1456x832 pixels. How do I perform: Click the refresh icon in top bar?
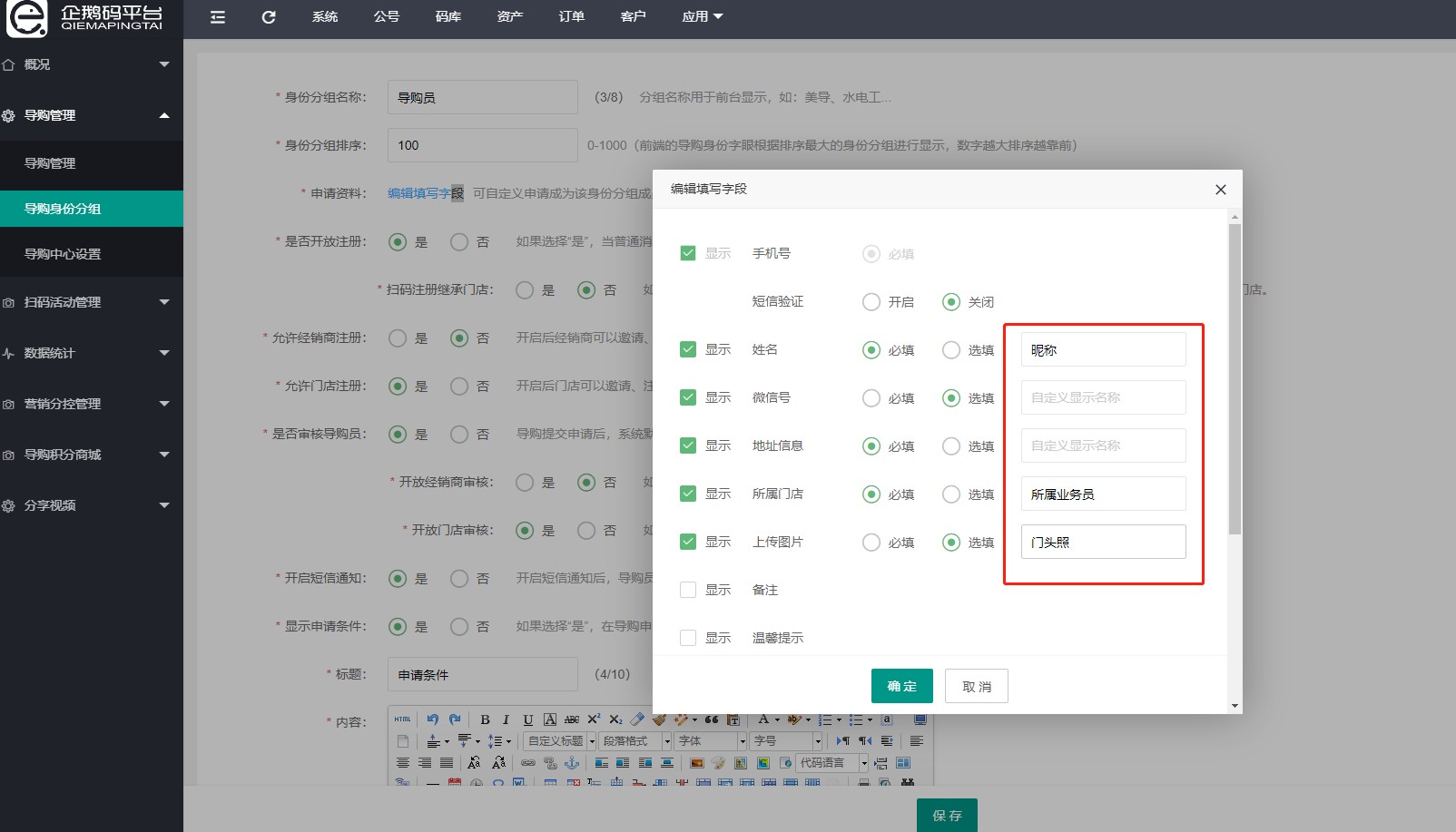[269, 17]
